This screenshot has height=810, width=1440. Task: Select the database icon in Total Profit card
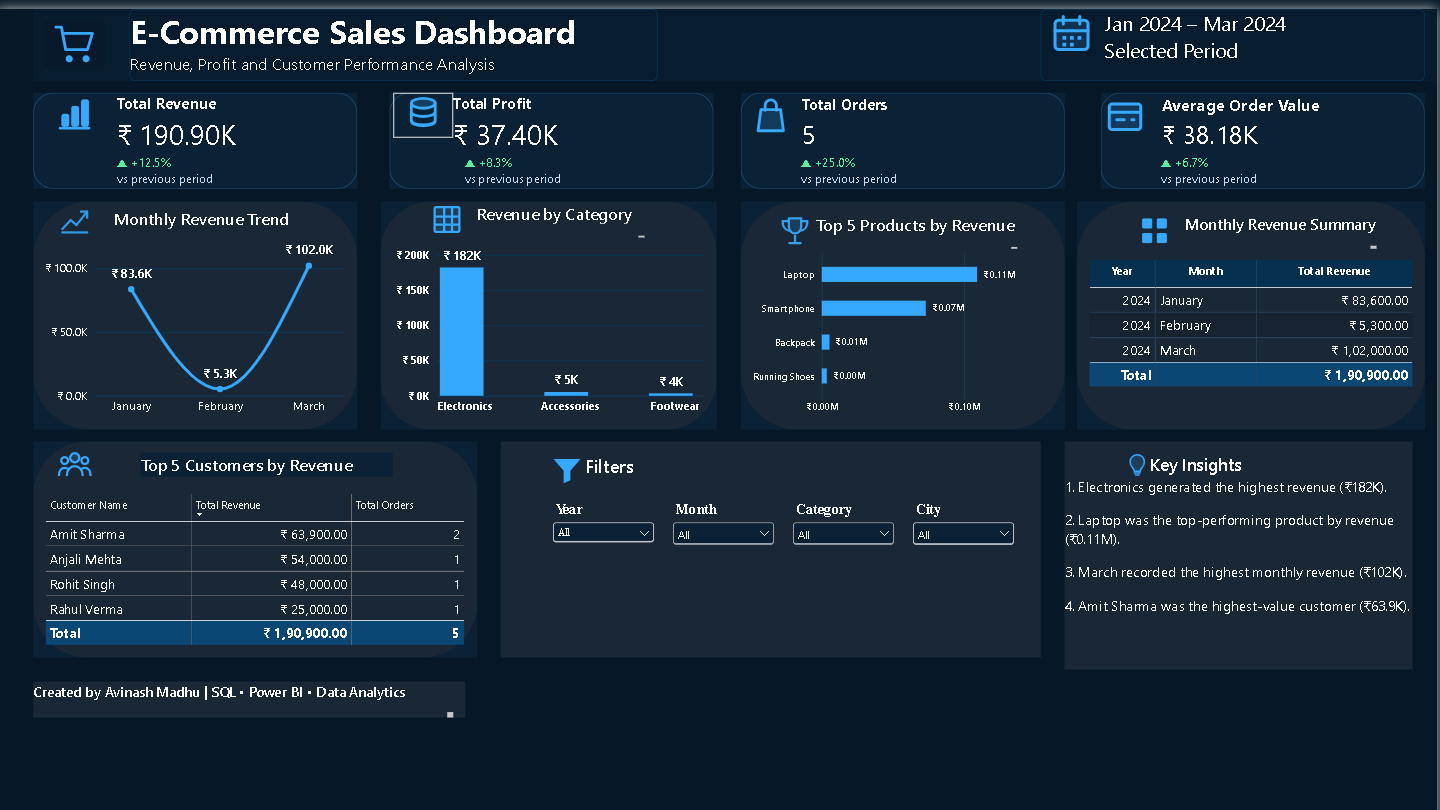pyautogui.click(x=423, y=114)
